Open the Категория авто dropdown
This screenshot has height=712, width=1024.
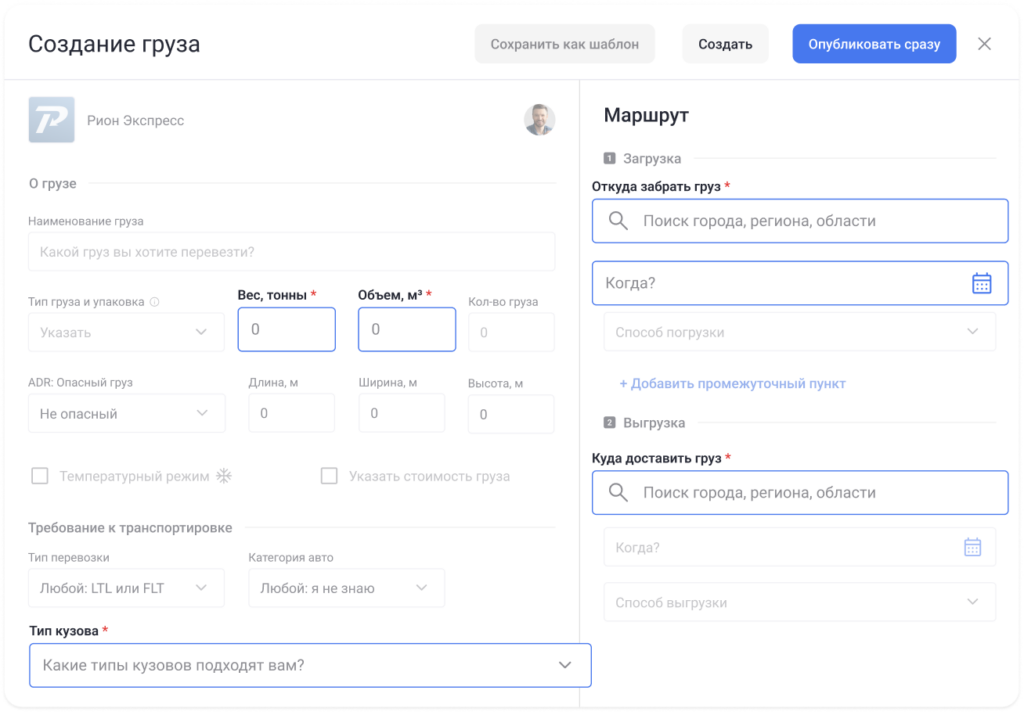click(345, 588)
